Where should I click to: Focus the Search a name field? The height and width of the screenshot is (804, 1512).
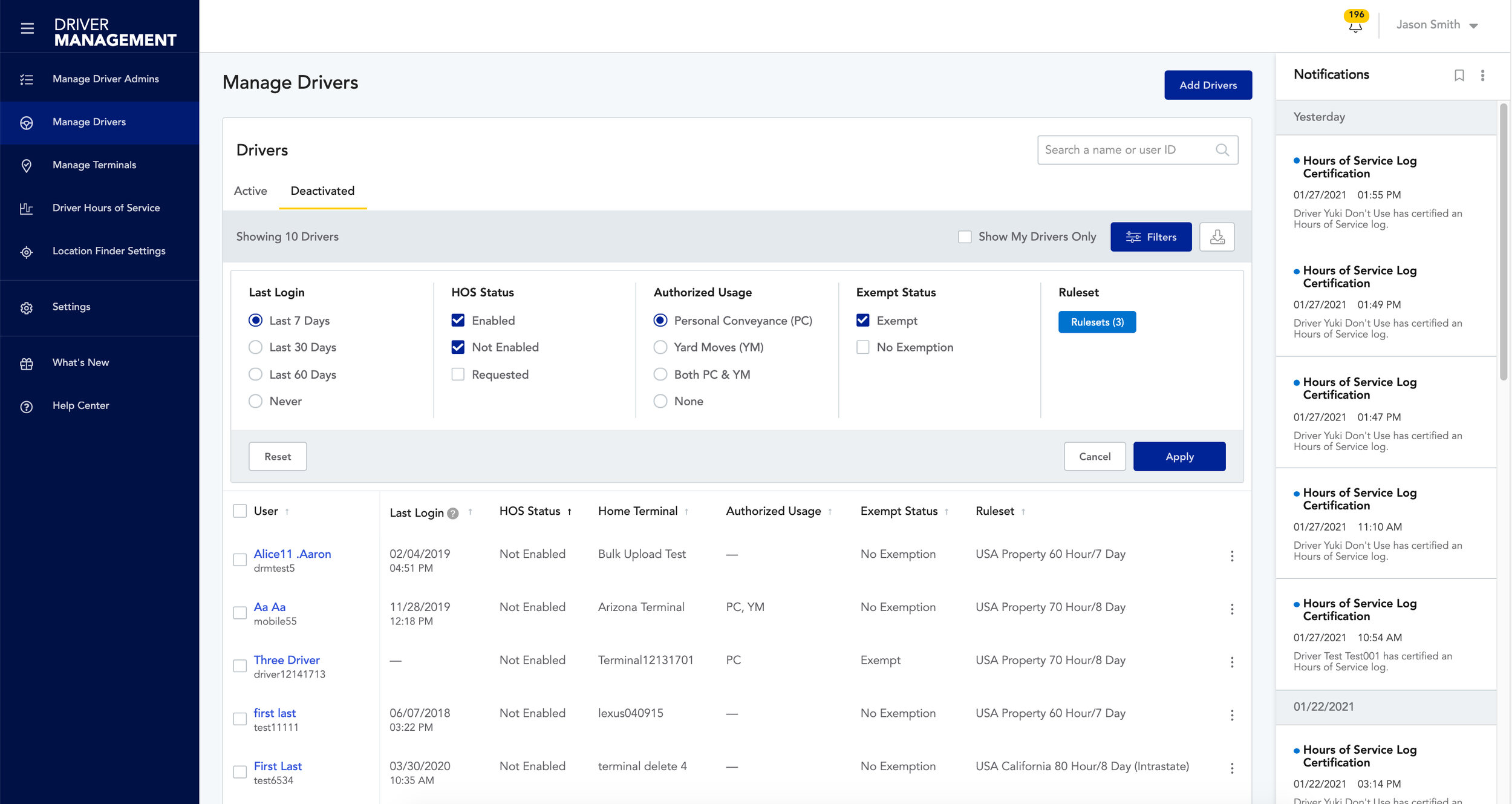point(1125,150)
